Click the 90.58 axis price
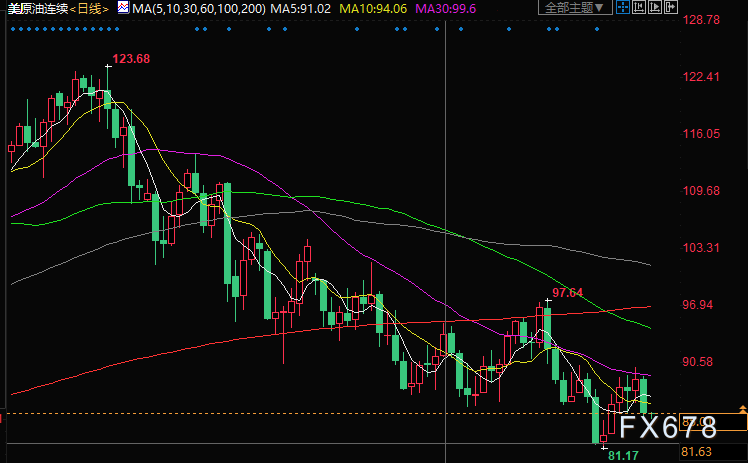This screenshot has height=463, width=748. [x=698, y=361]
